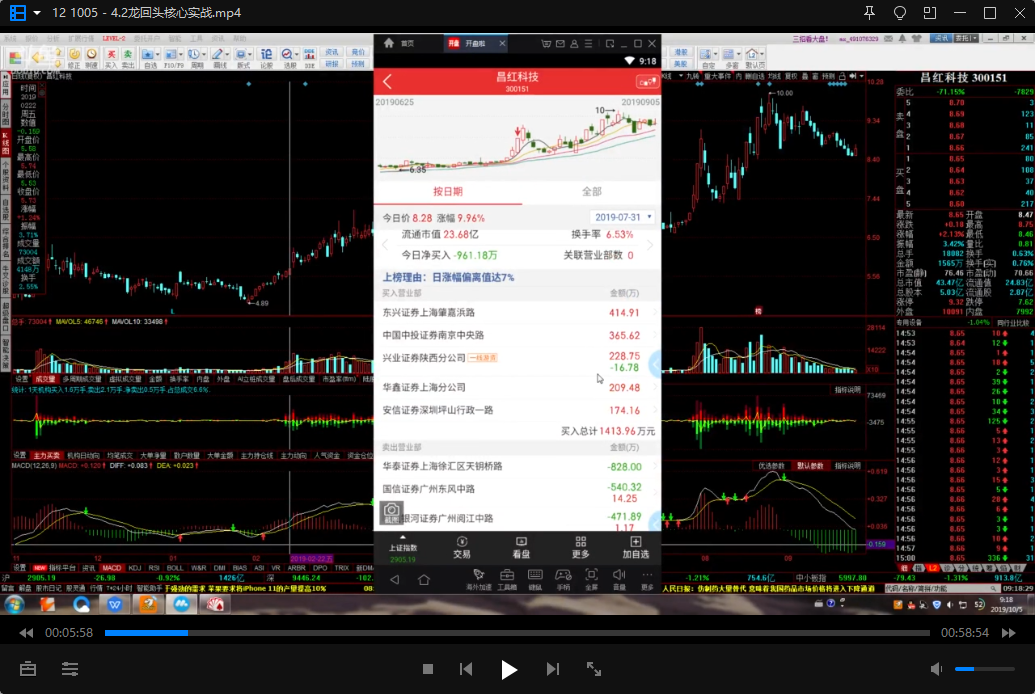Seek on the video progress bar

517,633
